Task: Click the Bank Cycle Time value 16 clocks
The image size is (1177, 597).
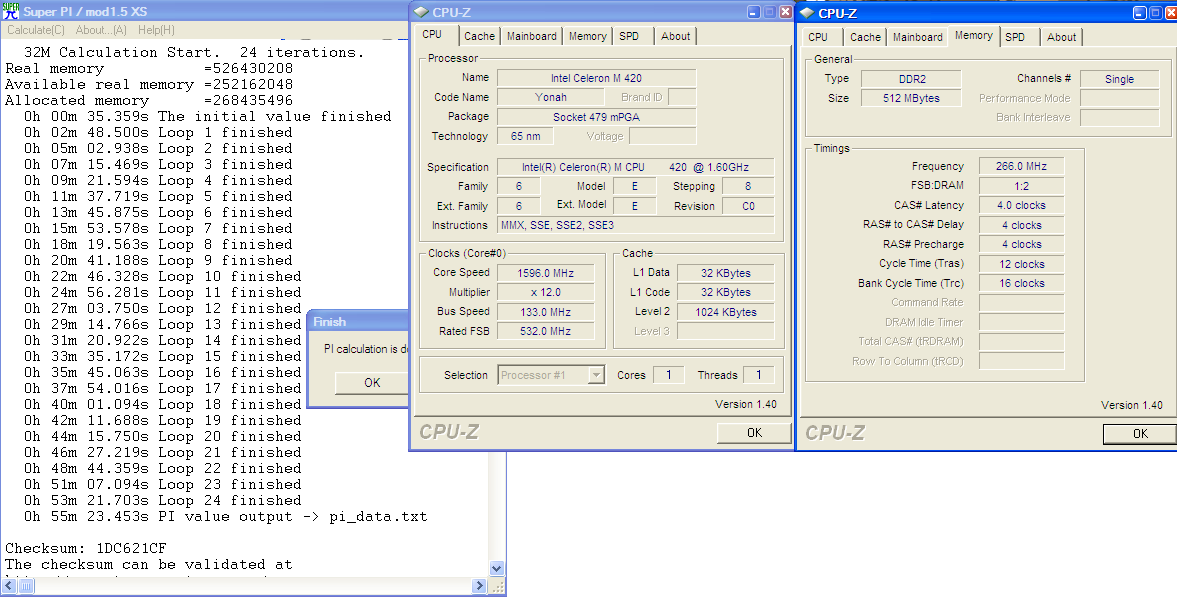Action: 1021,283
